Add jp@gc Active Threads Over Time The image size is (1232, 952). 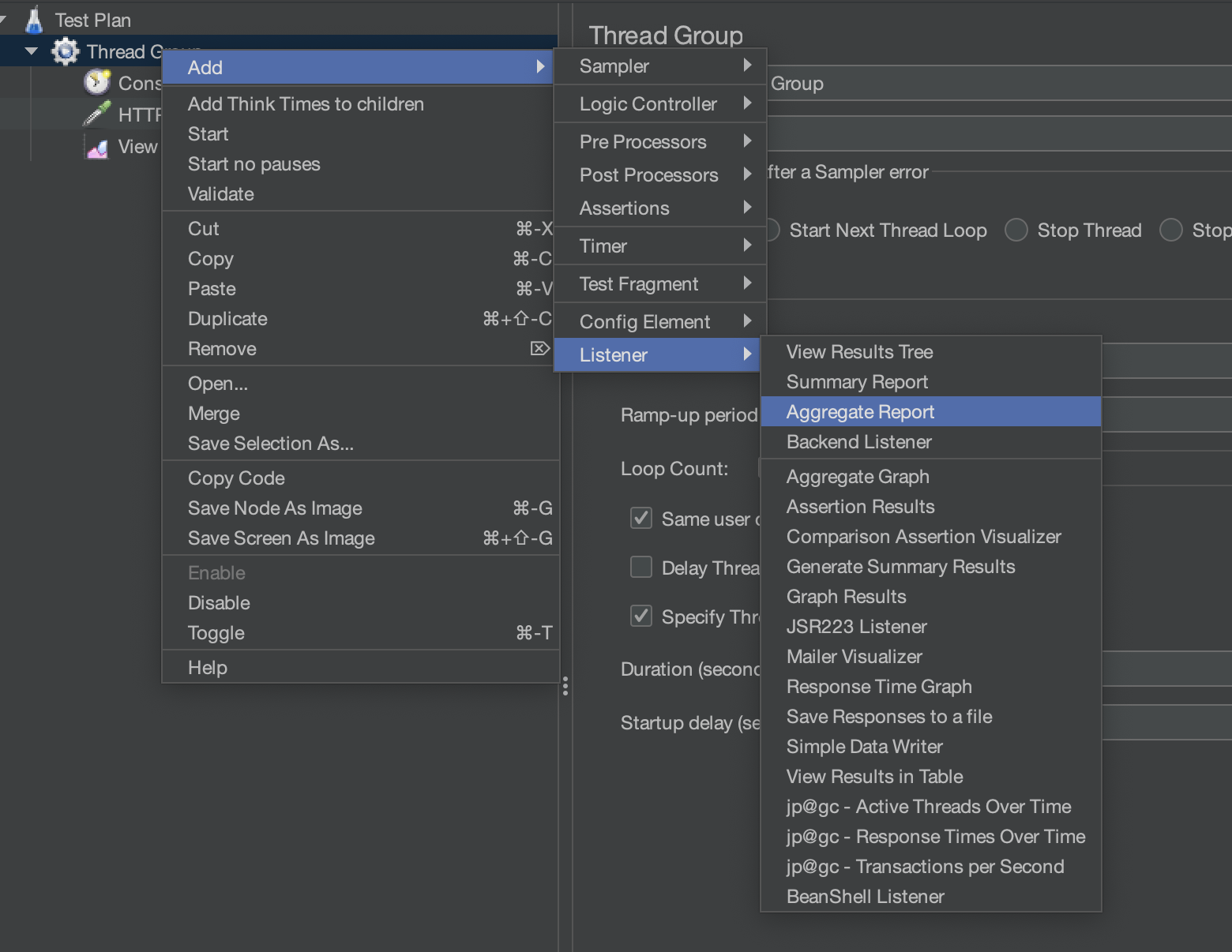pyautogui.click(x=931, y=807)
